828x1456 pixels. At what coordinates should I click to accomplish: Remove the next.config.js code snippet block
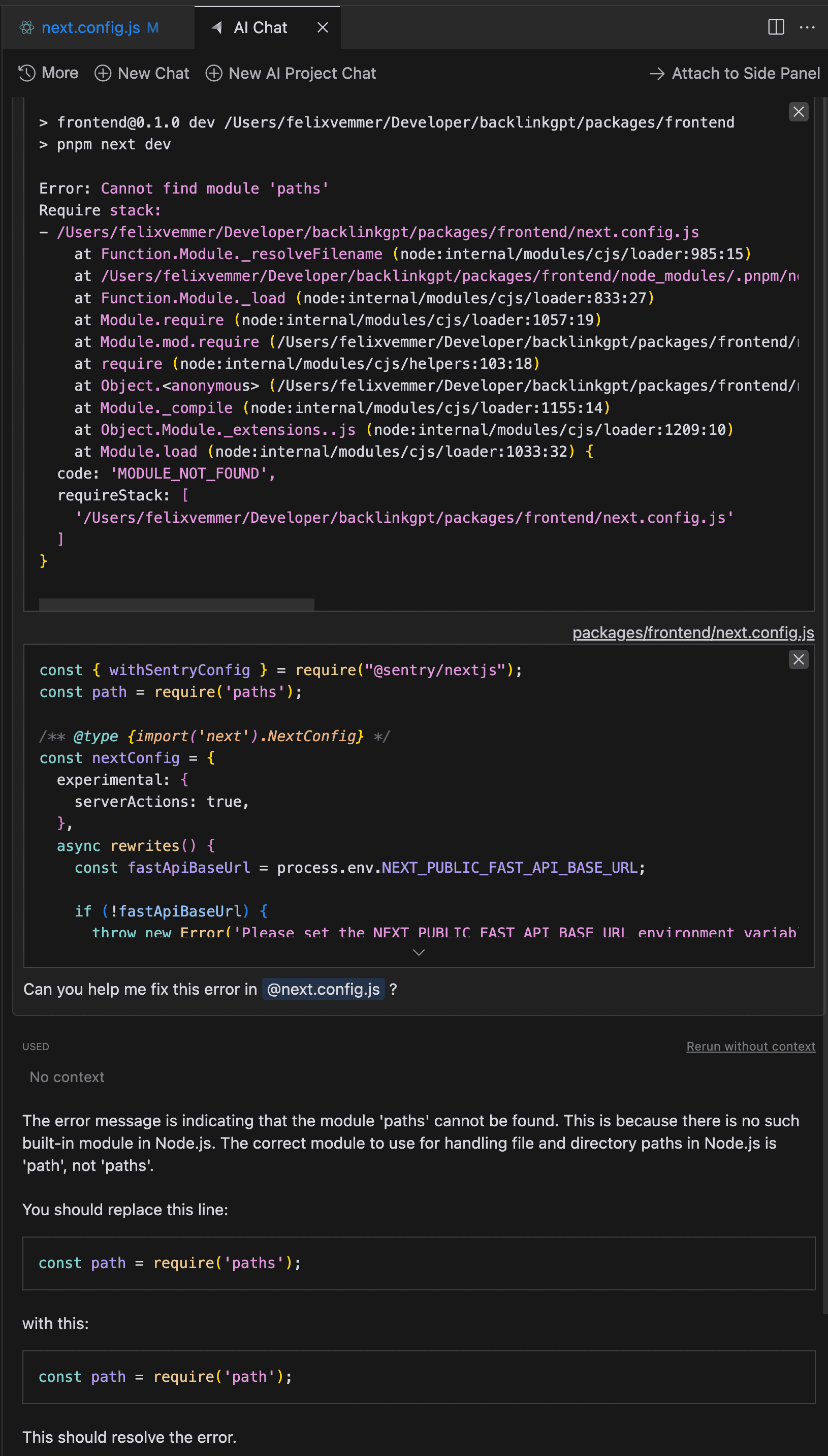pyautogui.click(x=799, y=659)
